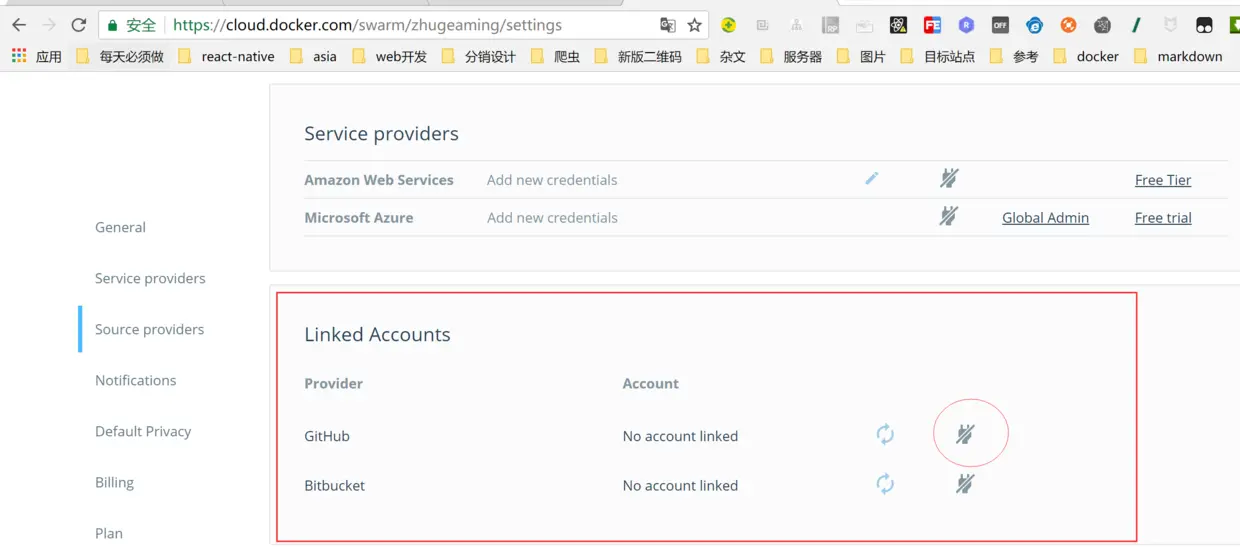
Task: Open the Free trial link
Action: pyautogui.click(x=1163, y=217)
